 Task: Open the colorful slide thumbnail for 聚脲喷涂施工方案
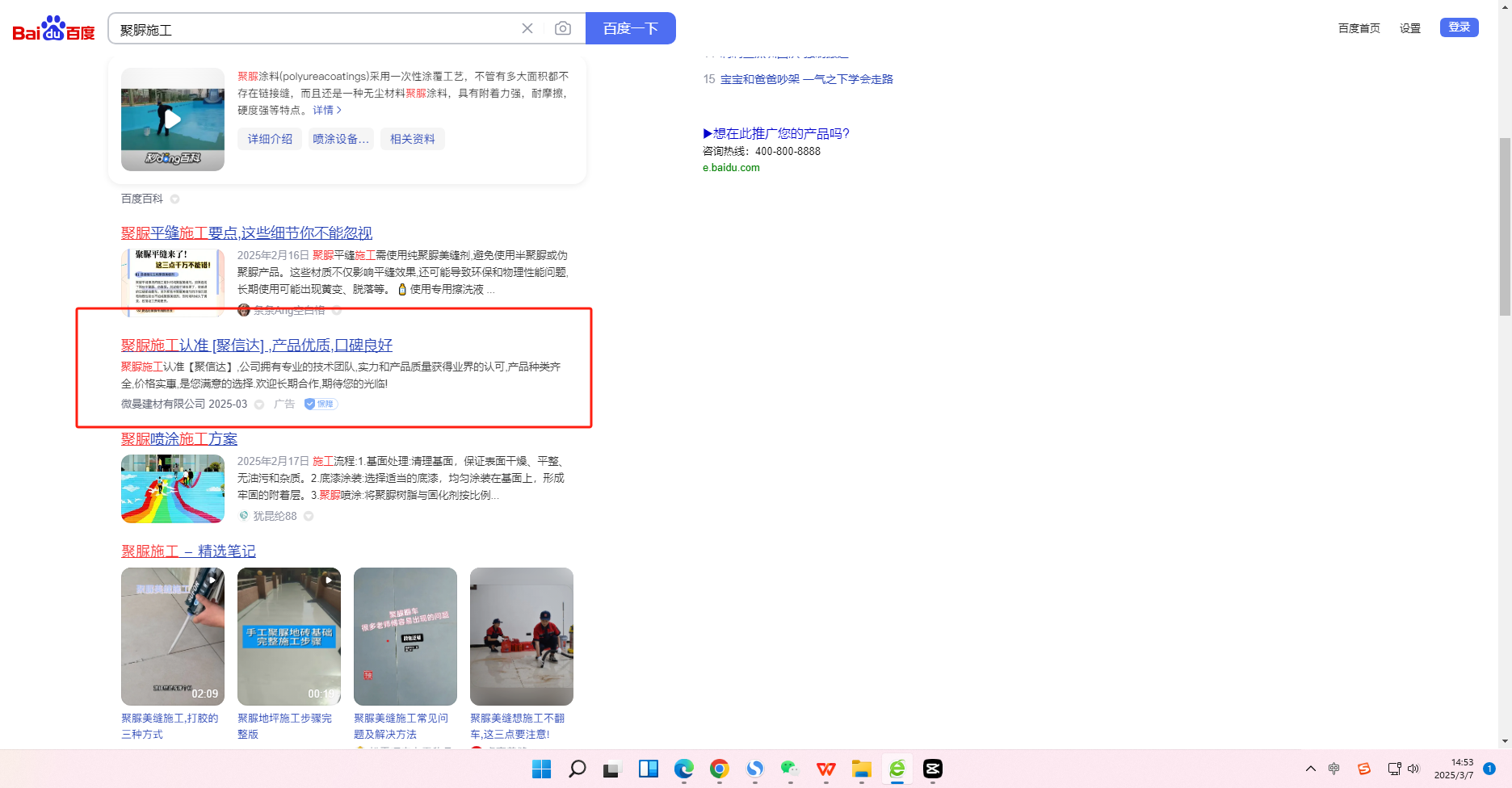(x=173, y=488)
